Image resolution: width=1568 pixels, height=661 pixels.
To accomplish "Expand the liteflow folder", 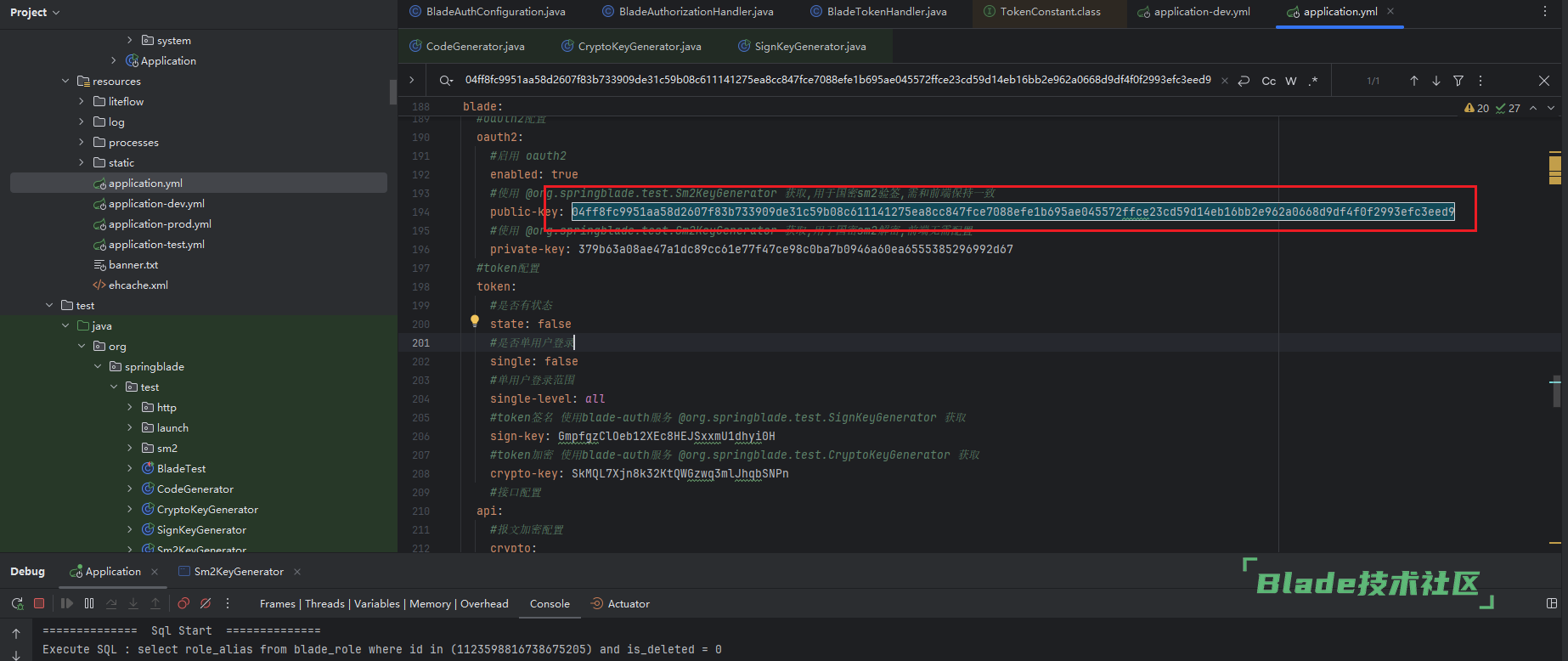I will pos(82,101).
